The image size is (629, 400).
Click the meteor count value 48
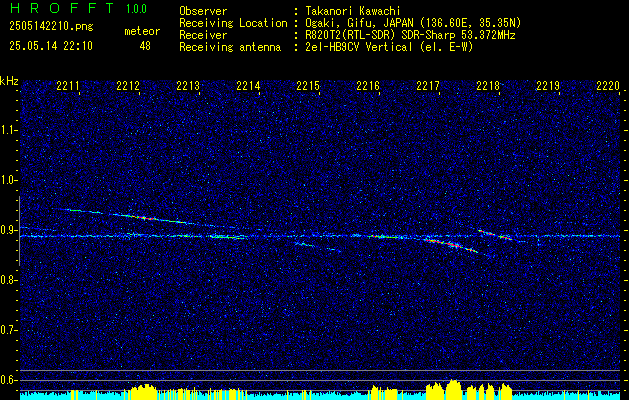145,46
